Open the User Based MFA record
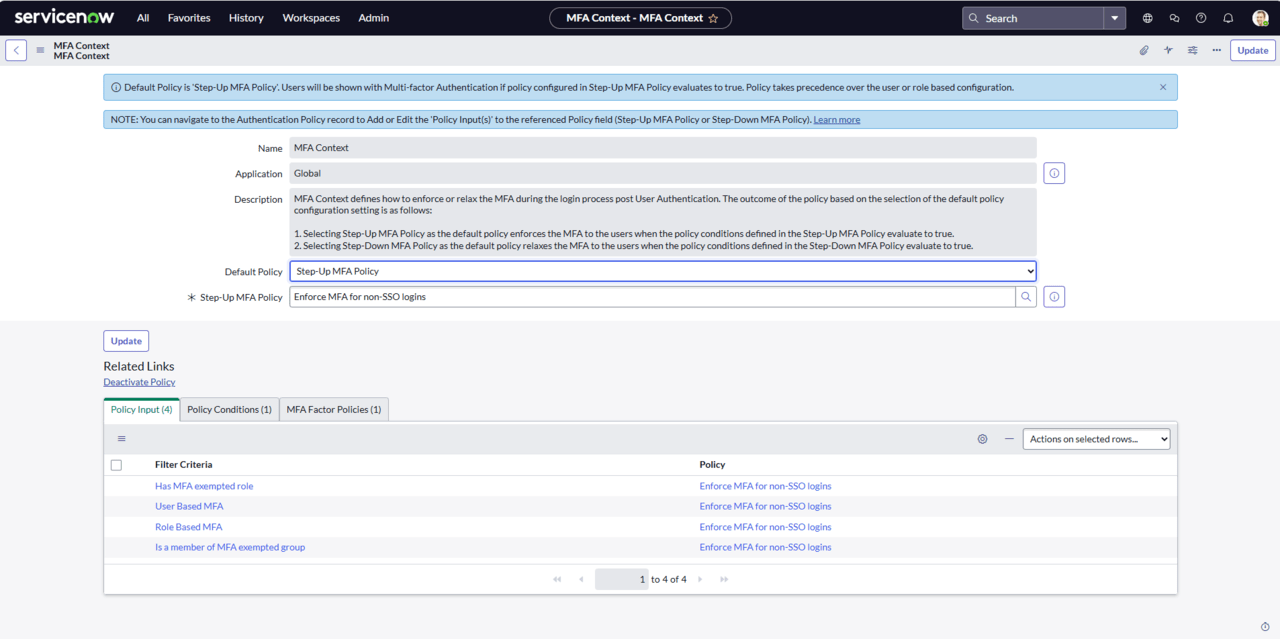Image resolution: width=1280 pixels, height=639 pixels. (x=189, y=507)
